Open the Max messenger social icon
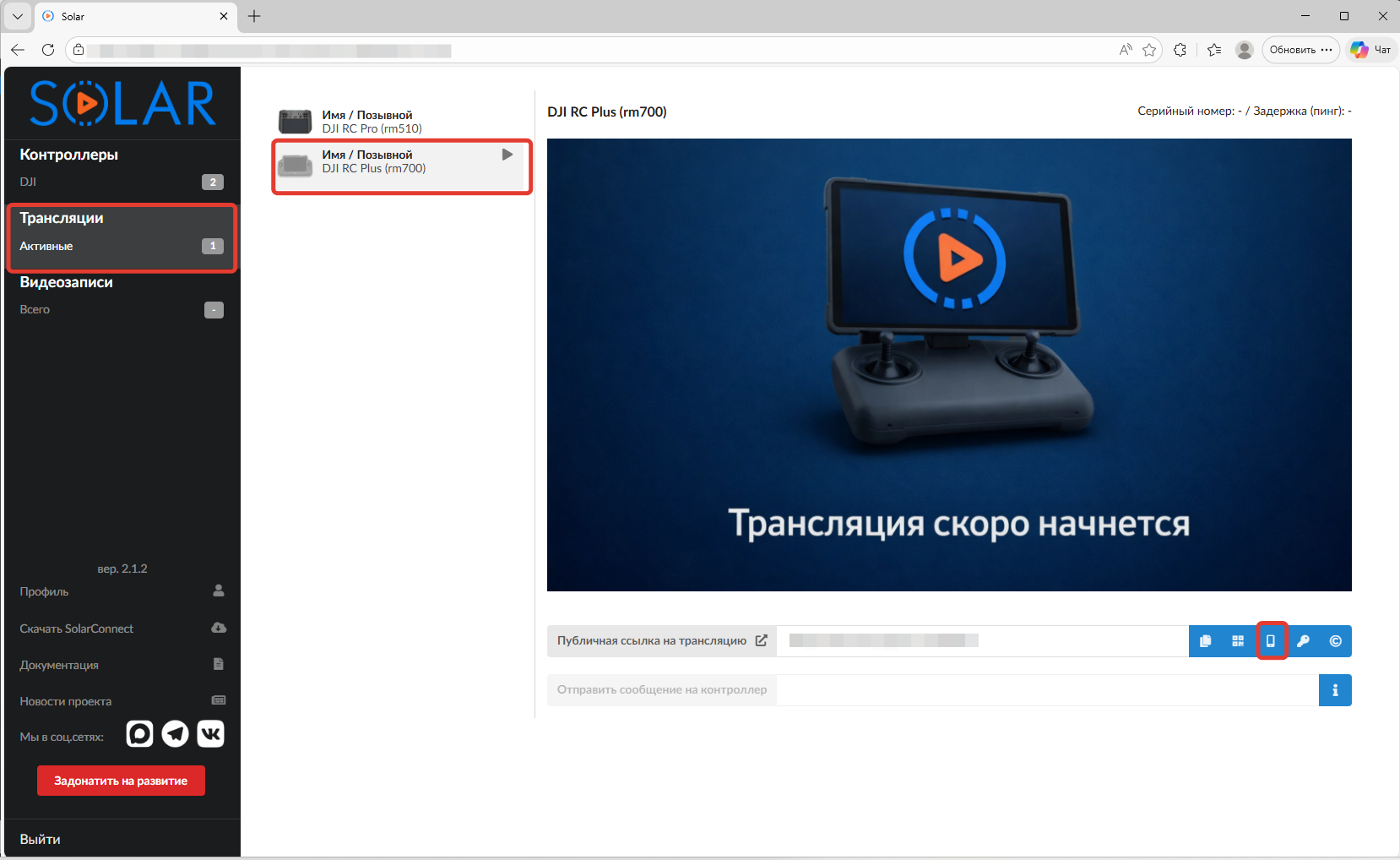Screen dimensions: 1400x860 pos(140,733)
